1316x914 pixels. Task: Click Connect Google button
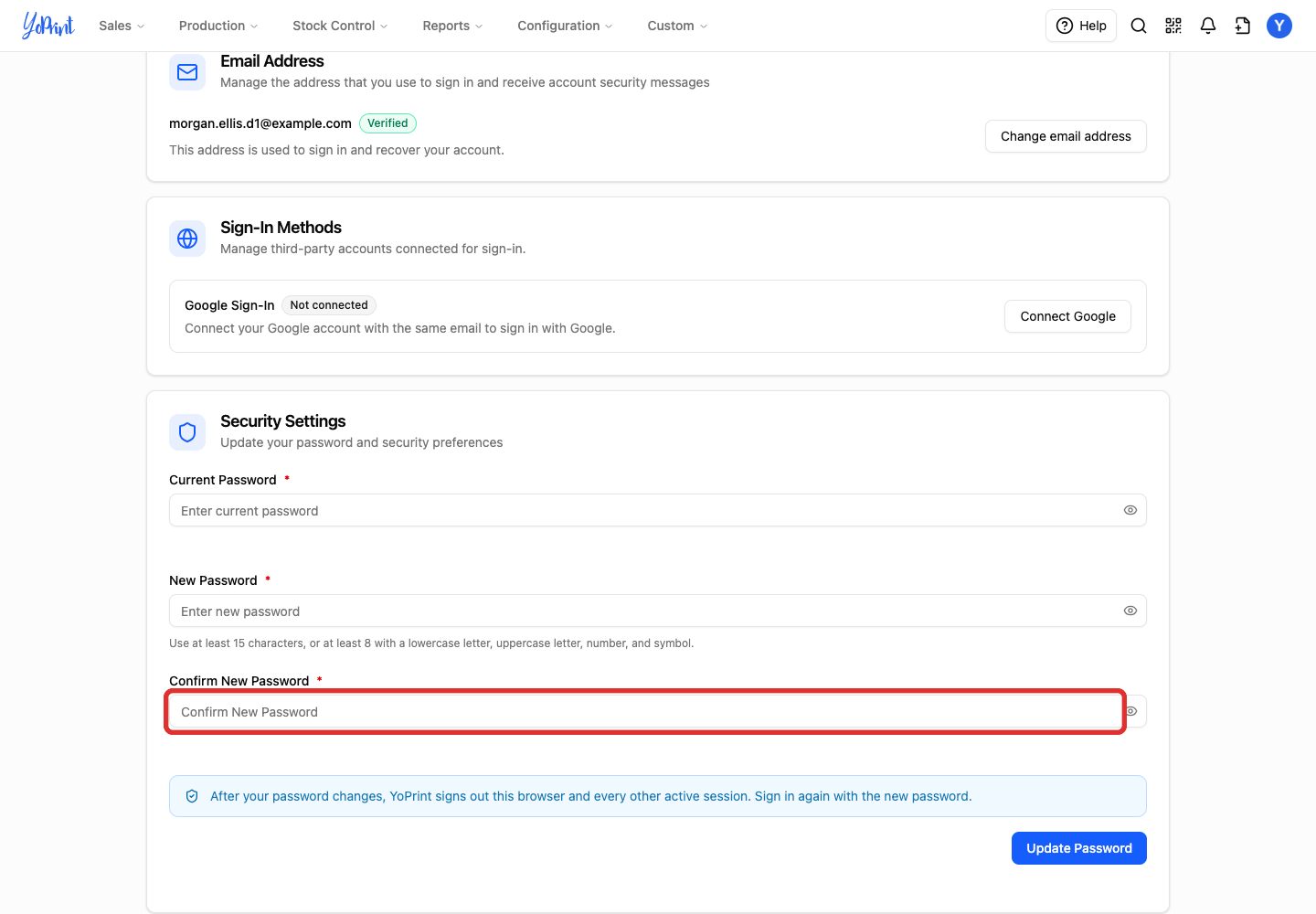(1067, 316)
